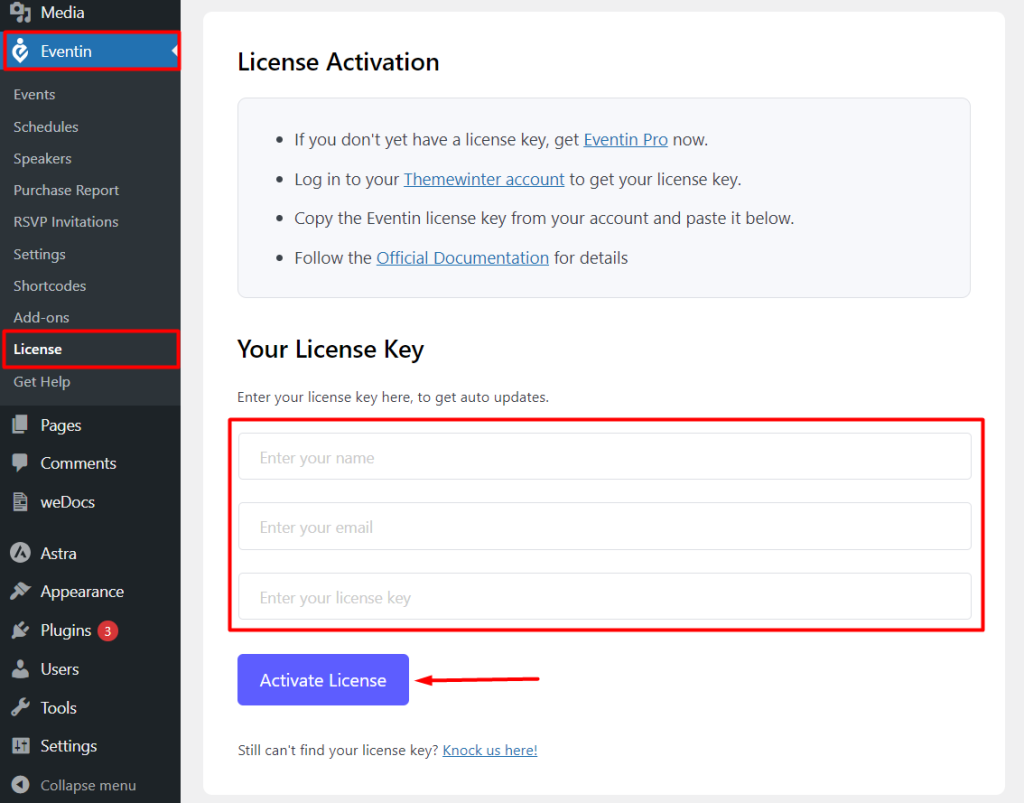This screenshot has width=1024, height=803.
Task: Click the weDocs document icon
Action: coord(20,501)
